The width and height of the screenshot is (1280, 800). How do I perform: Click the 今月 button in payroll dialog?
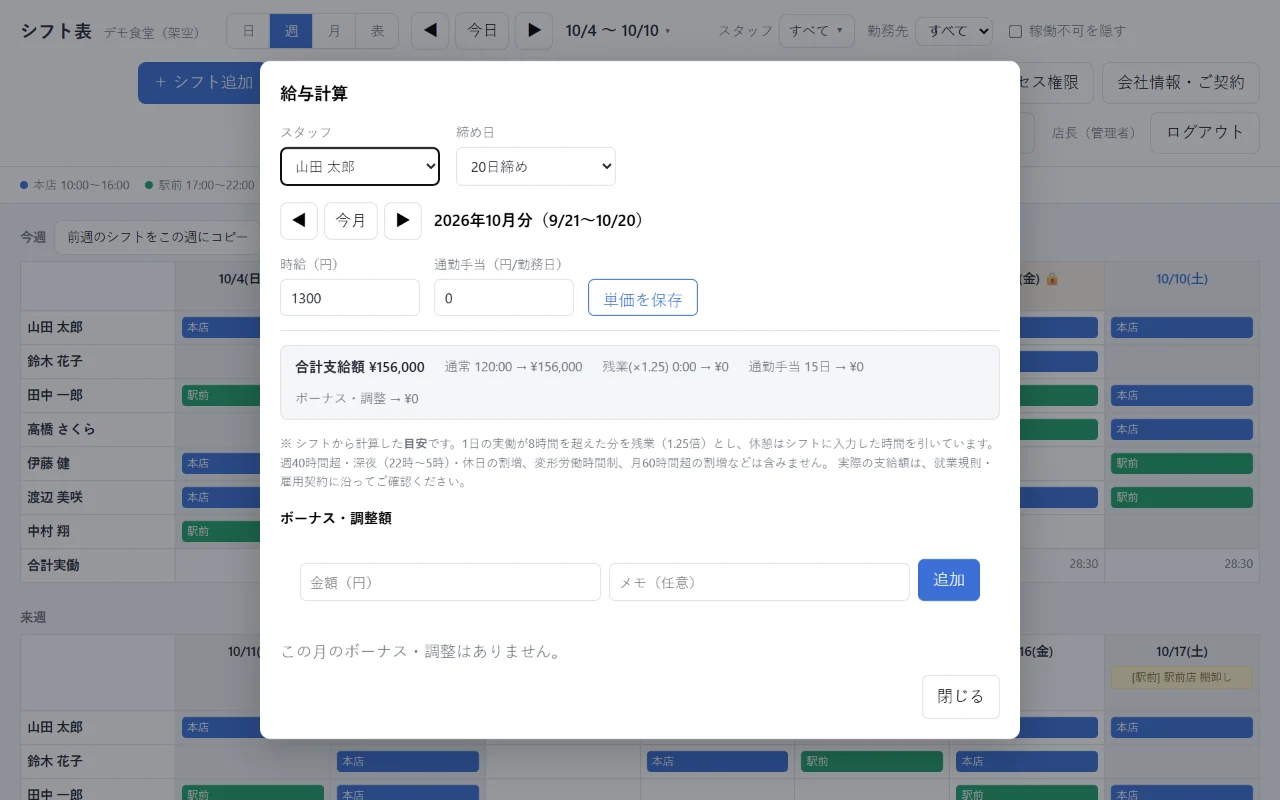351,220
